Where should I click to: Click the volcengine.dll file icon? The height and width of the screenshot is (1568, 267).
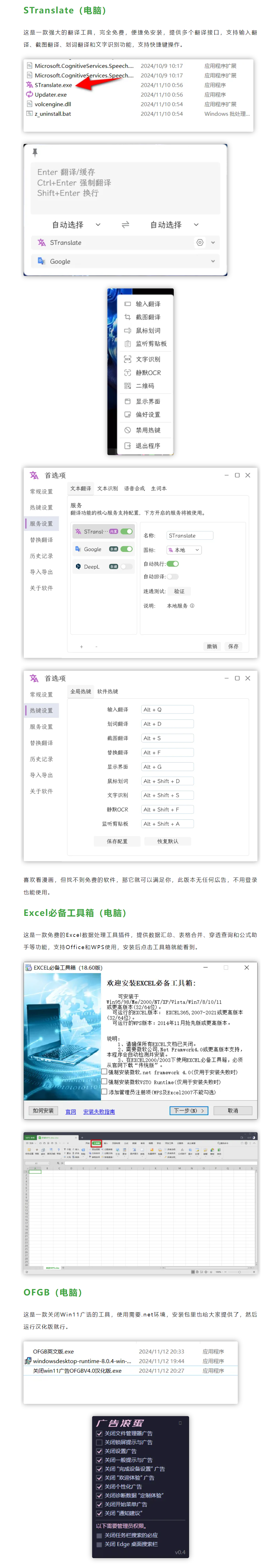pyautogui.click(x=29, y=104)
